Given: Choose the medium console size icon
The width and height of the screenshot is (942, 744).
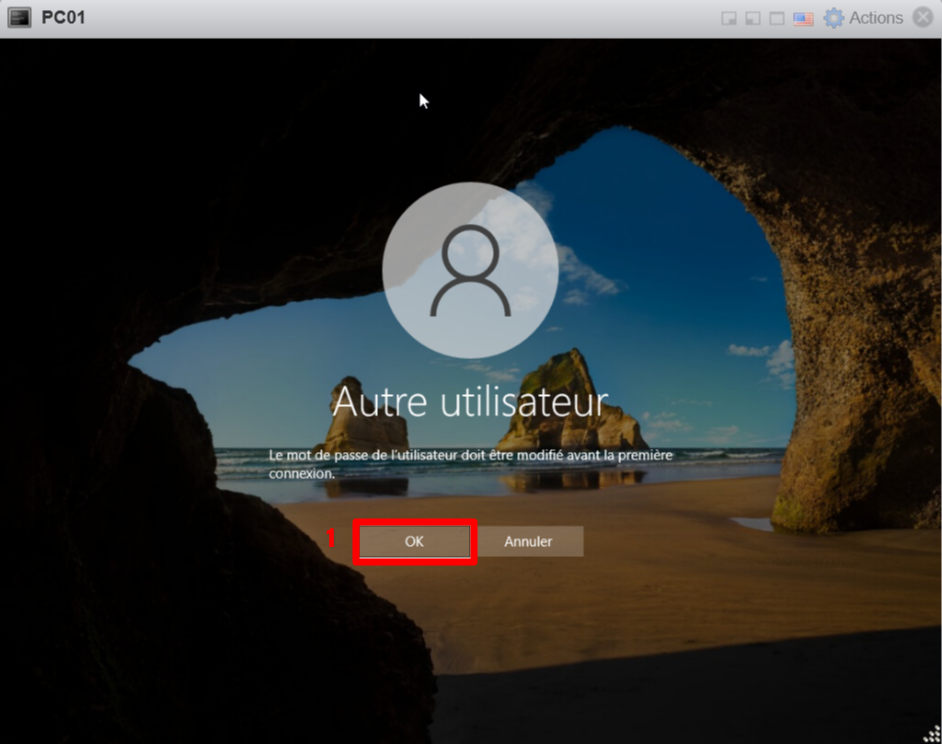Looking at the screenshot, I should tap(753, 18).
